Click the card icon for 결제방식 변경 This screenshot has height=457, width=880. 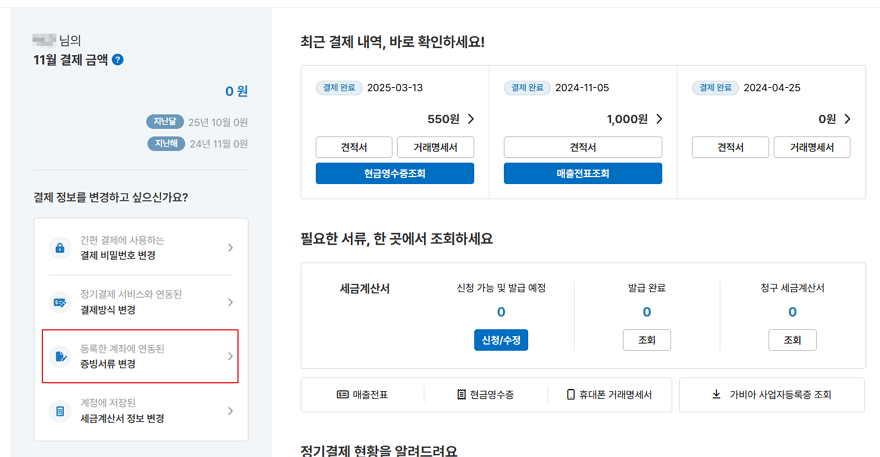(x=60, y=302)
